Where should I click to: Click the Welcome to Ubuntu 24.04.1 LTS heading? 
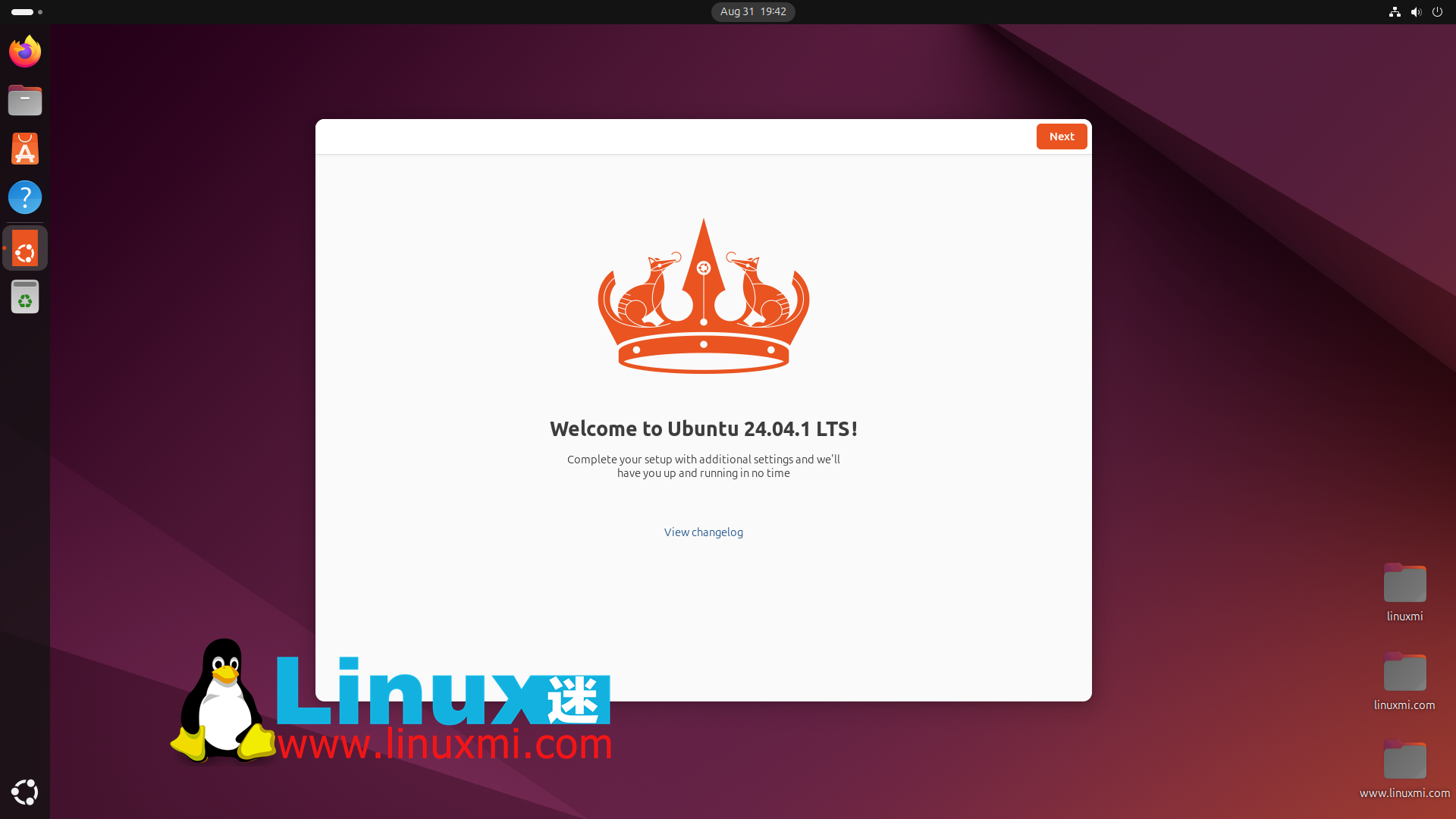704,428
